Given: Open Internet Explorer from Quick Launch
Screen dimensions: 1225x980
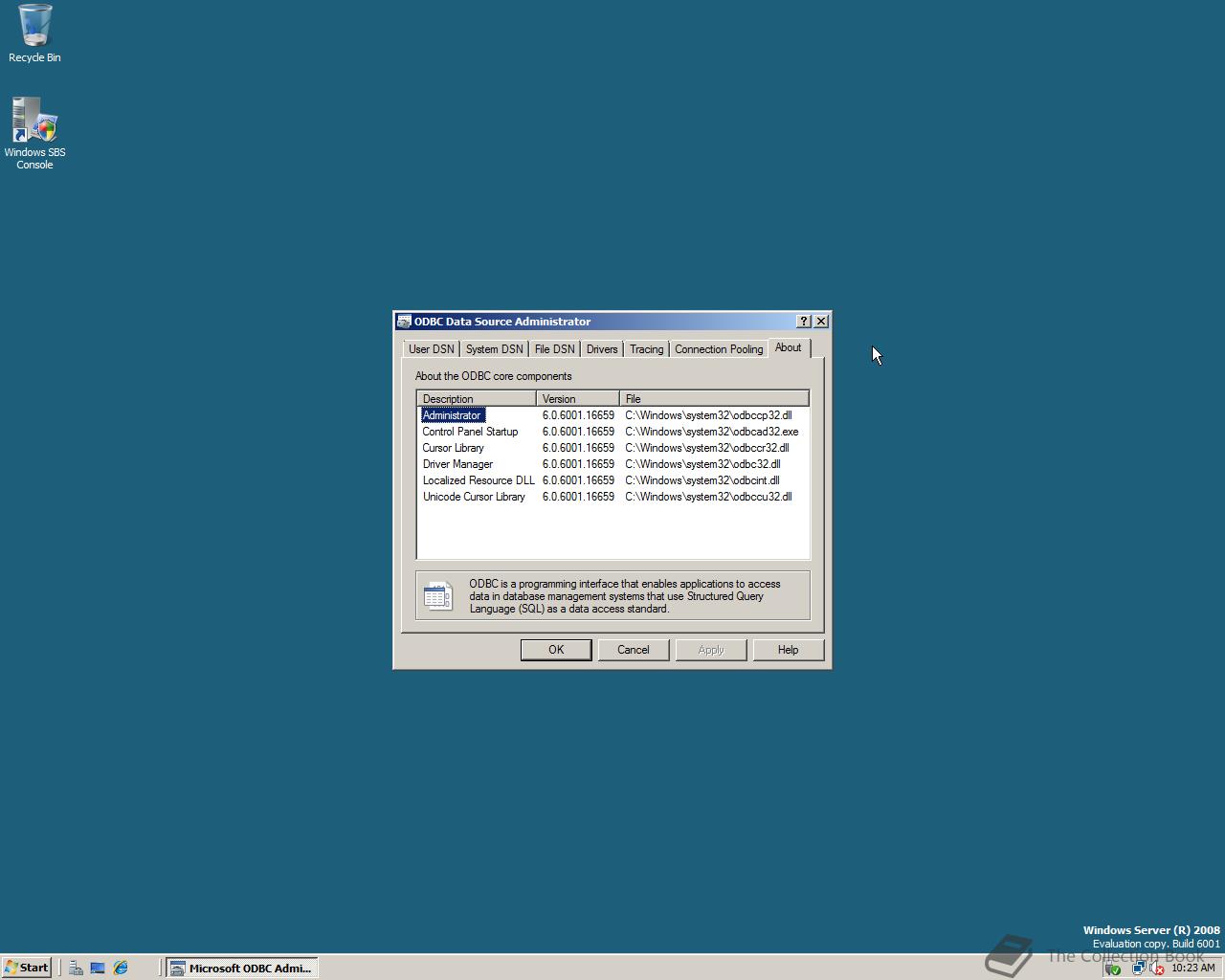Looking at the screenshot, I should (121, 968).
